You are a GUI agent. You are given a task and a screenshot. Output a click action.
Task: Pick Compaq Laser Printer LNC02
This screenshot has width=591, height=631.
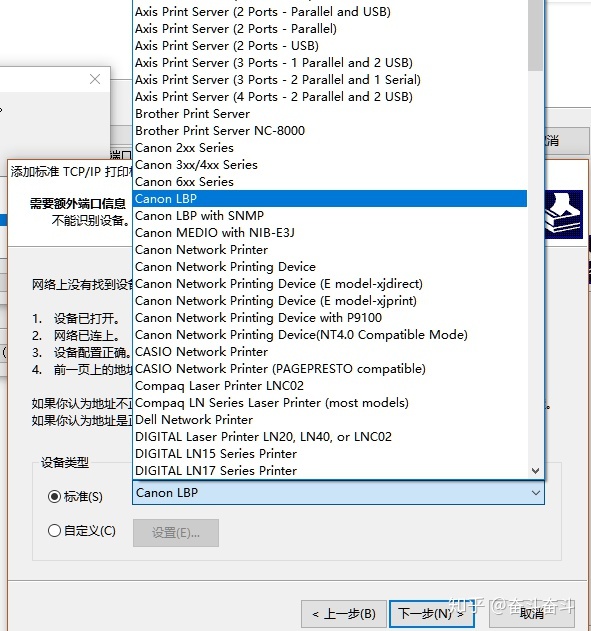[x=330, y=386]
